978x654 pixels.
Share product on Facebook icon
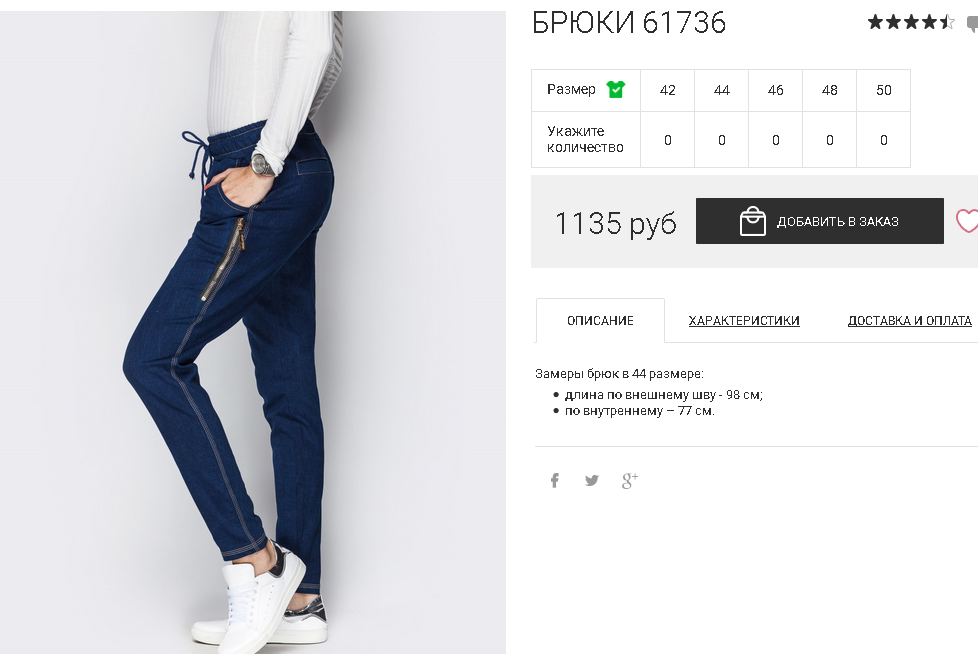[554, 480]
